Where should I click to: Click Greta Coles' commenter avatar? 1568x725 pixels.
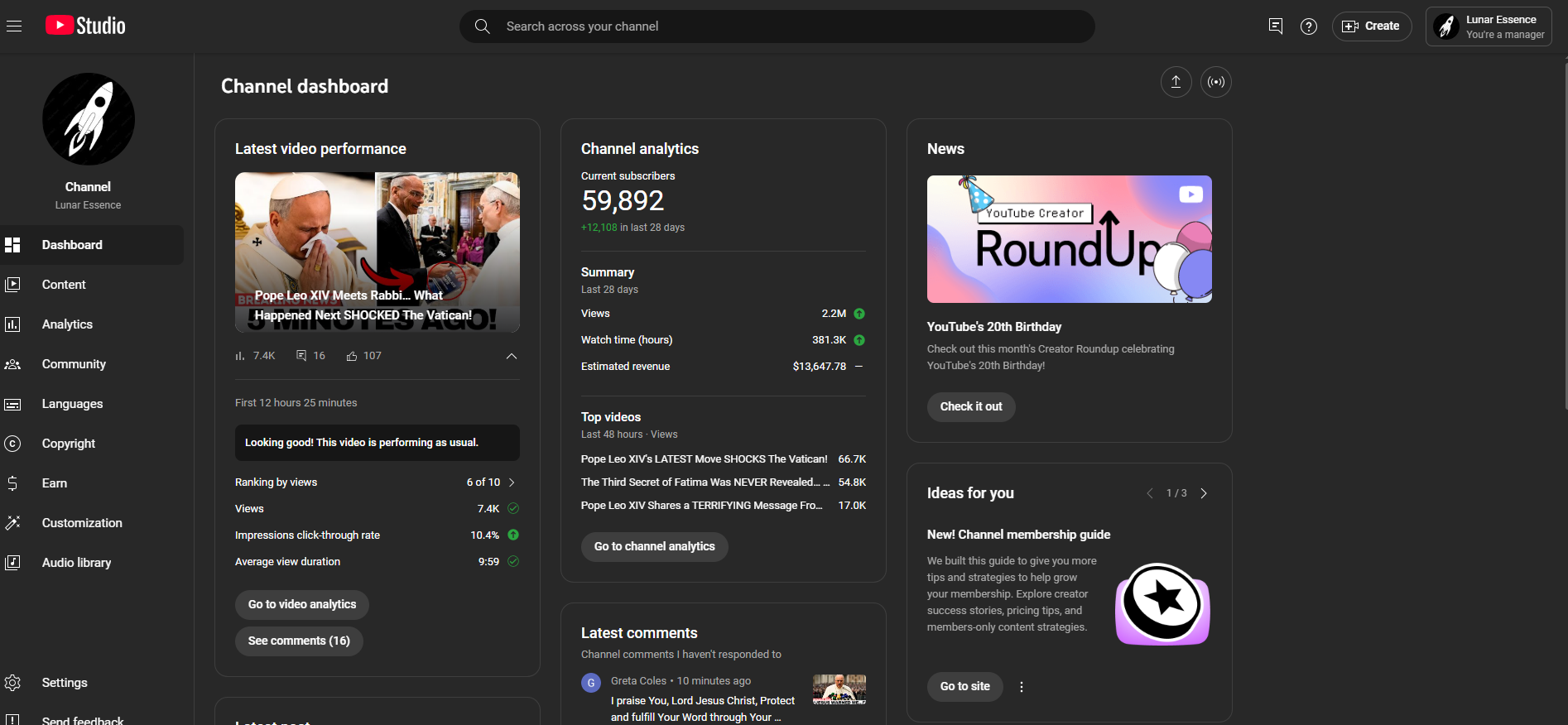(x=591, y=683)
